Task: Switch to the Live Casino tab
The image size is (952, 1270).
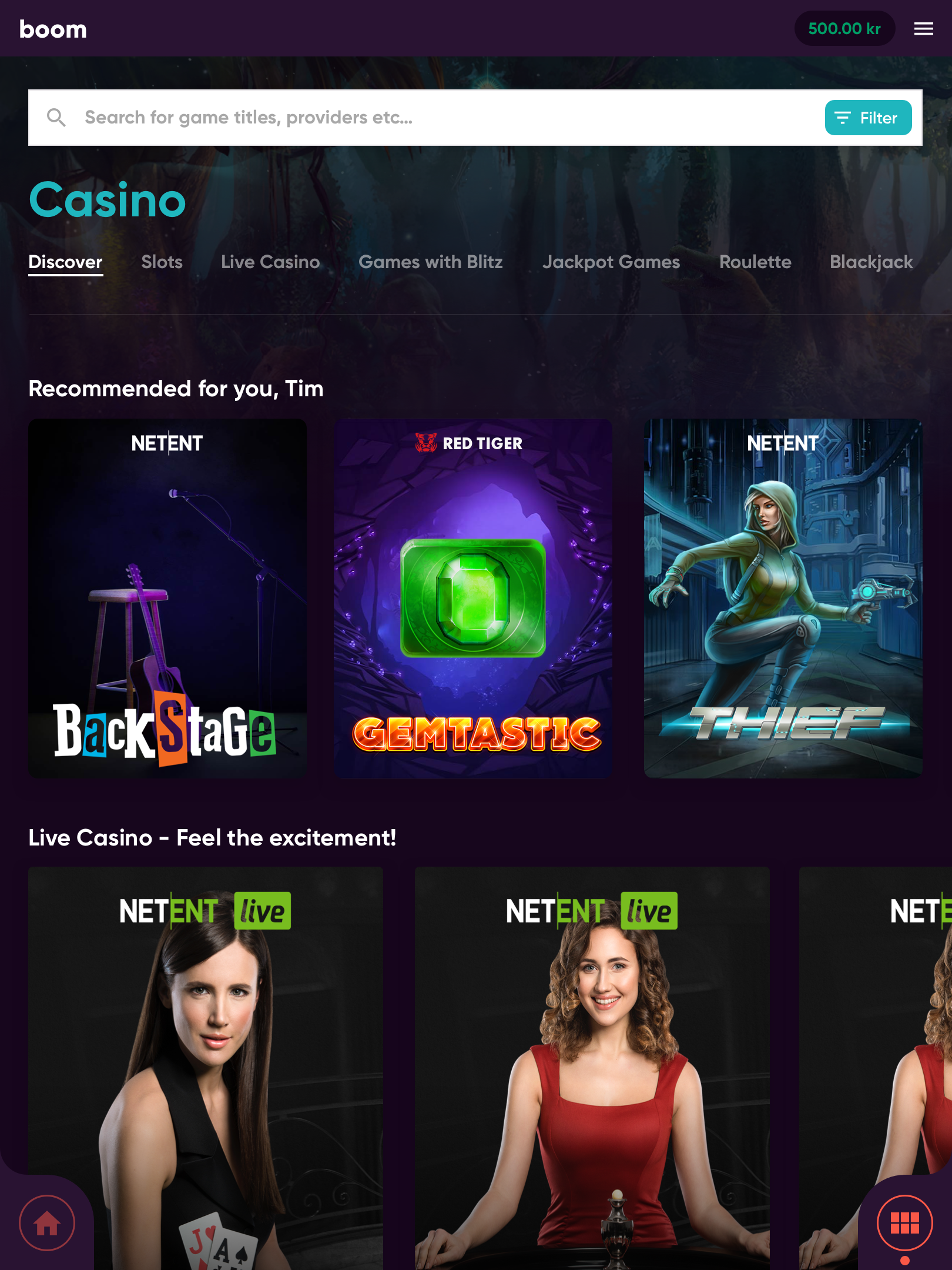Action: coord(270,262)
